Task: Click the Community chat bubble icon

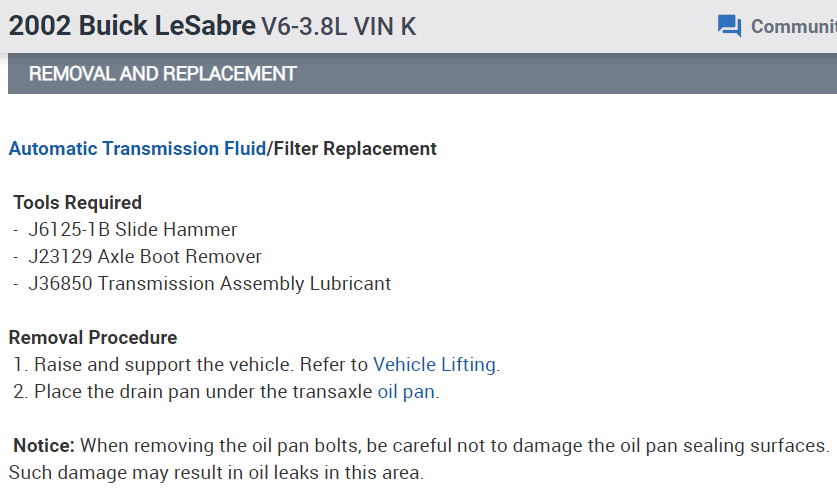Action: [x=729, y=26]
